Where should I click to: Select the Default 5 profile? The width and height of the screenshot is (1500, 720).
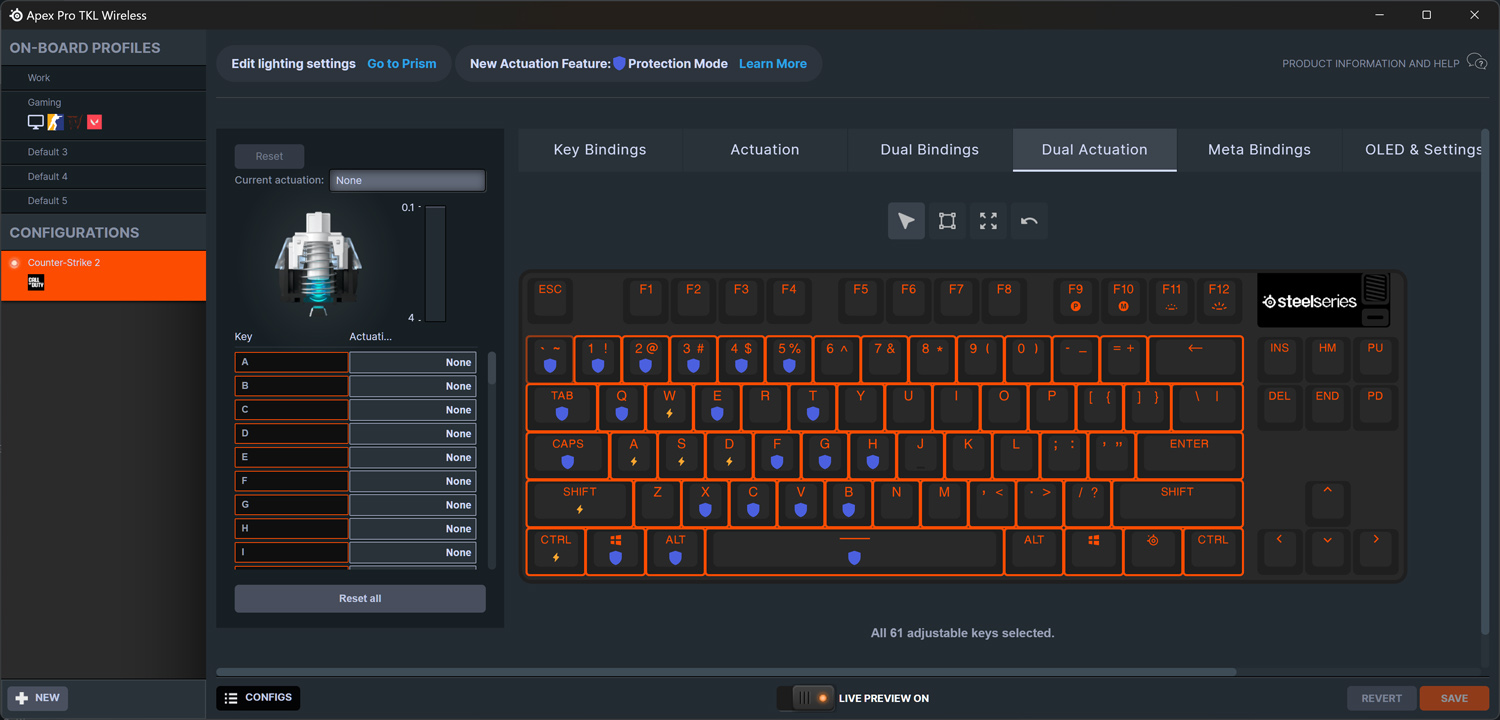104,200
